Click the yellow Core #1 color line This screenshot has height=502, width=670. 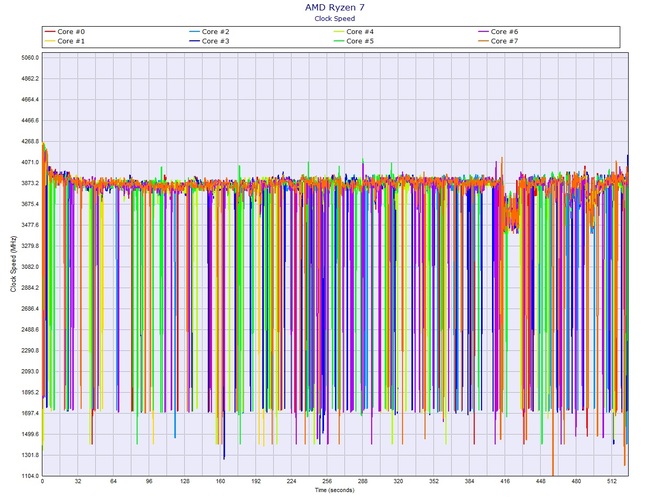[x=50, y=41]
